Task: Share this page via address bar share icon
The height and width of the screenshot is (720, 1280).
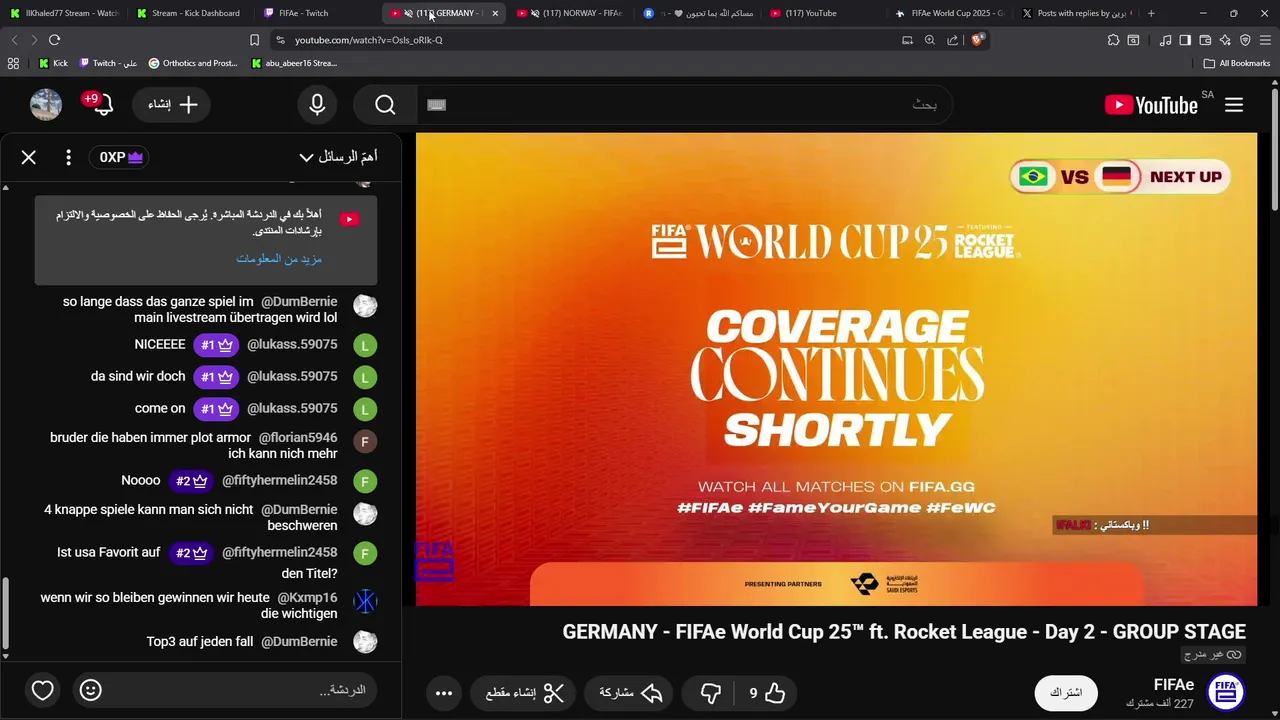Action: (952, 40)
